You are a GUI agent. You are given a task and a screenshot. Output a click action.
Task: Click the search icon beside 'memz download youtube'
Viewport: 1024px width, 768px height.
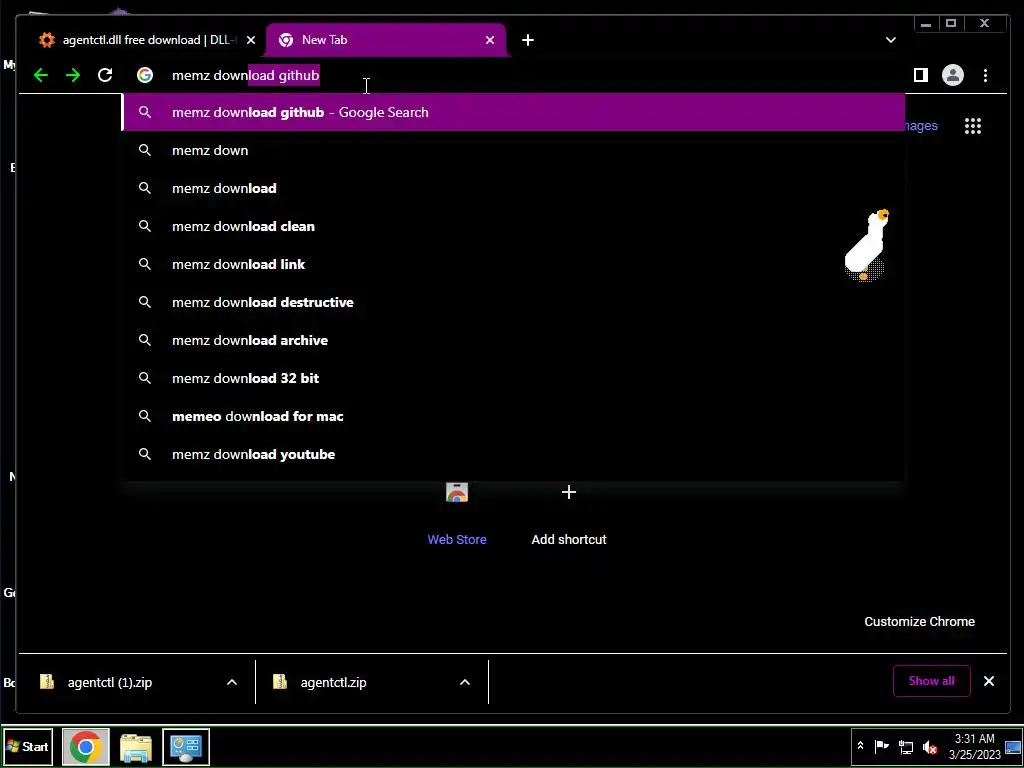145,454
